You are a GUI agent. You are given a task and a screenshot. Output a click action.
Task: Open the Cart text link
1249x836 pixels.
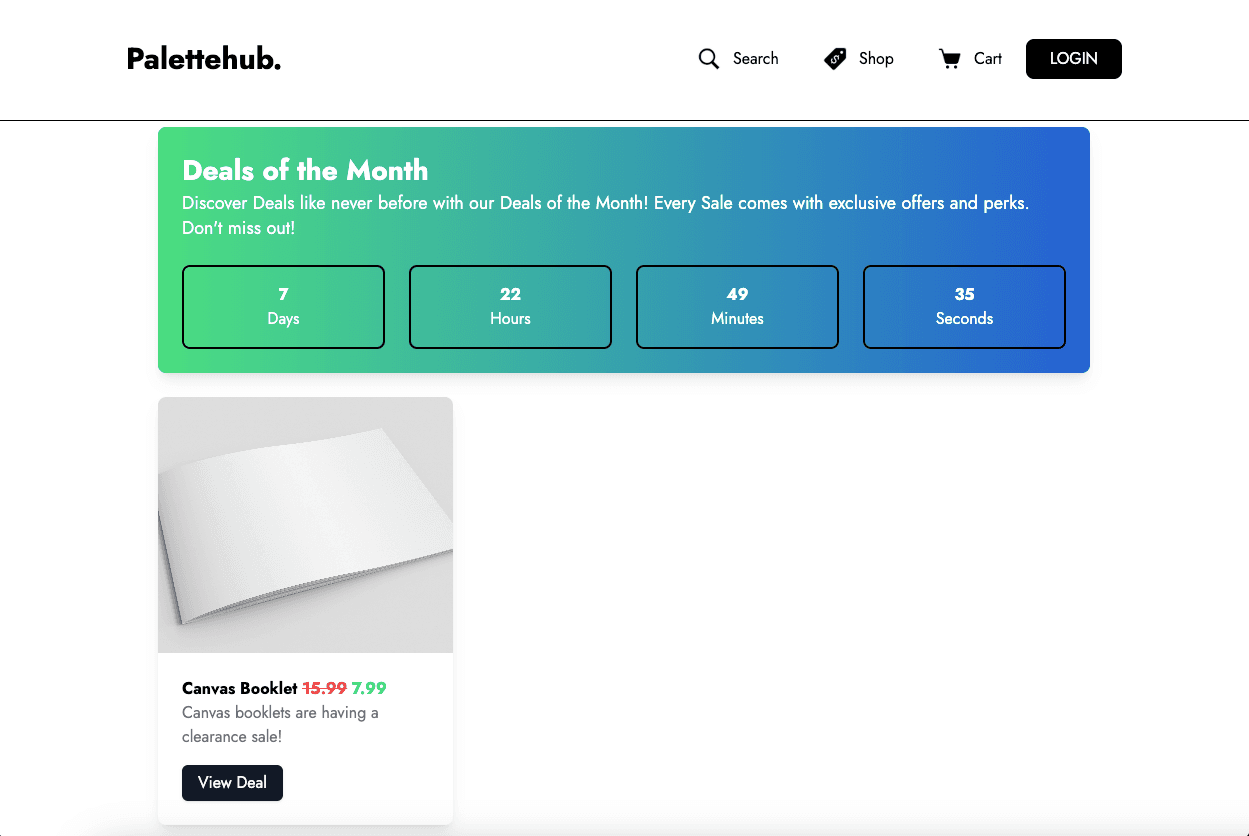pyautogui.click(x=987, y=59)
